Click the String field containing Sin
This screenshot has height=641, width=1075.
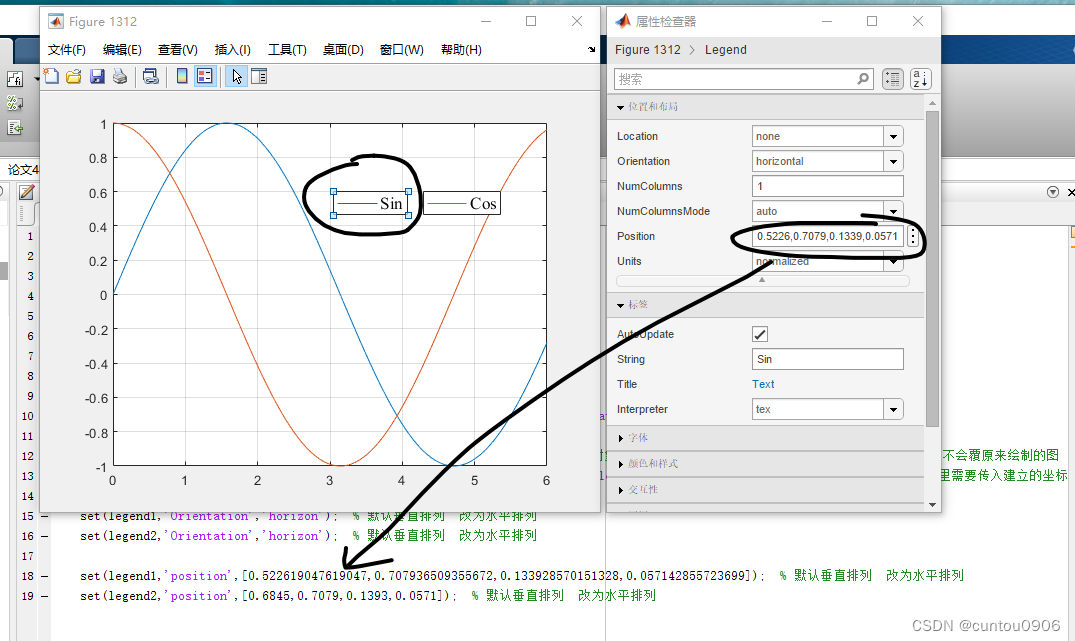pyautogui.click(x=828, y=359)
